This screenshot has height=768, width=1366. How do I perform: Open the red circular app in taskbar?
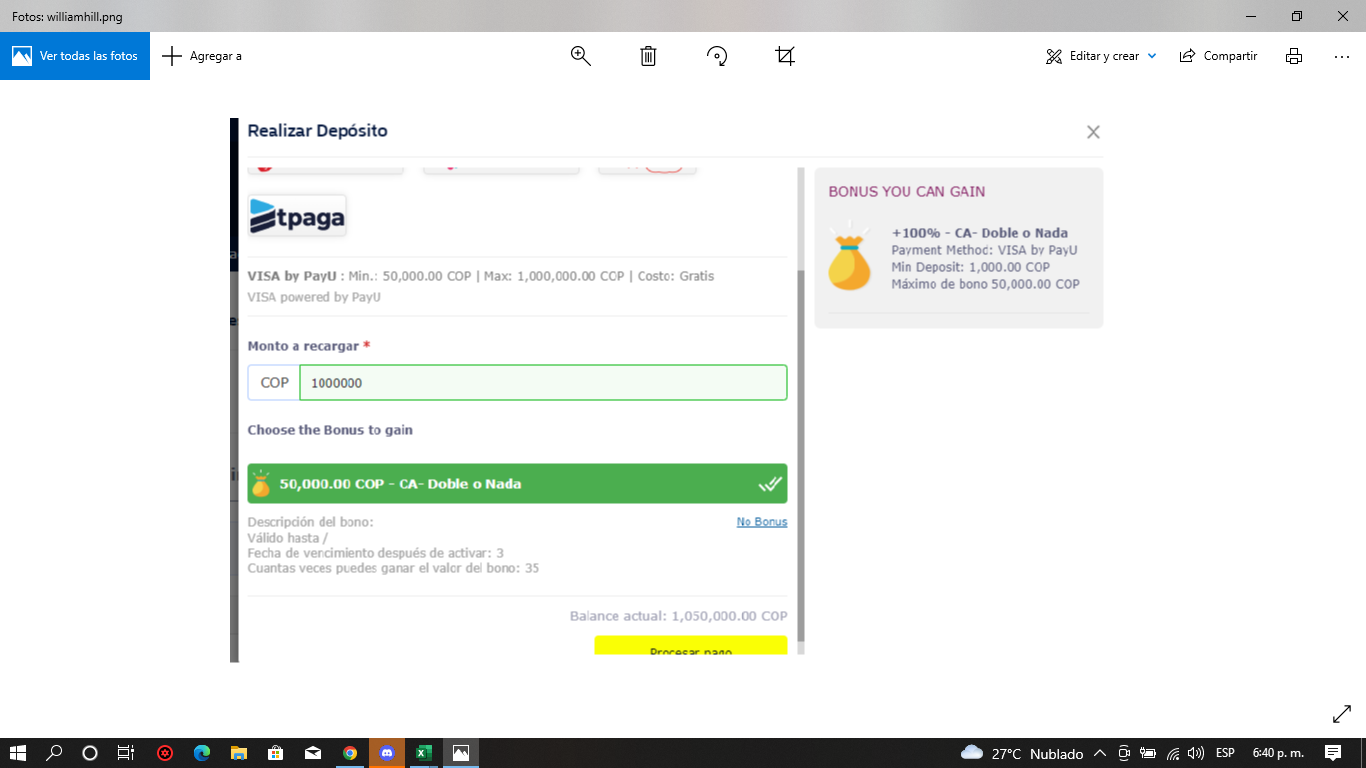(x=165, y=753)
